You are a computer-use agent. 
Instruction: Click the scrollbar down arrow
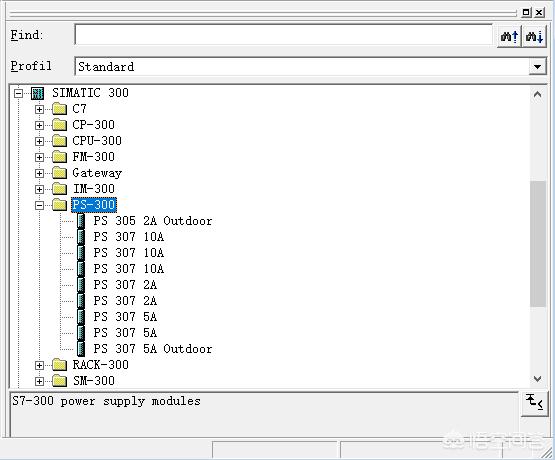[x=537, y=379]
